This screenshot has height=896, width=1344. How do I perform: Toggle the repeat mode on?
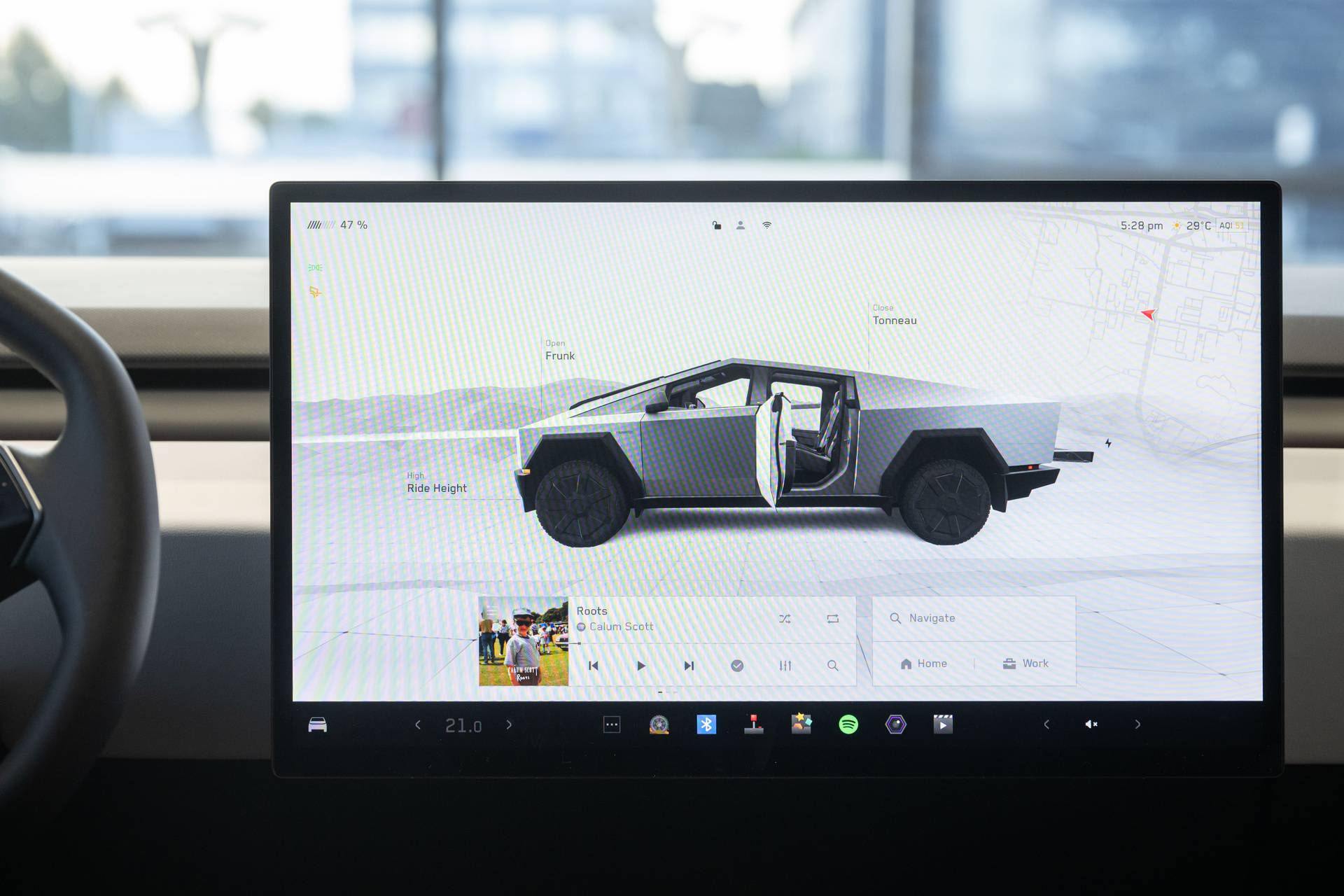[x=832, y=616]
